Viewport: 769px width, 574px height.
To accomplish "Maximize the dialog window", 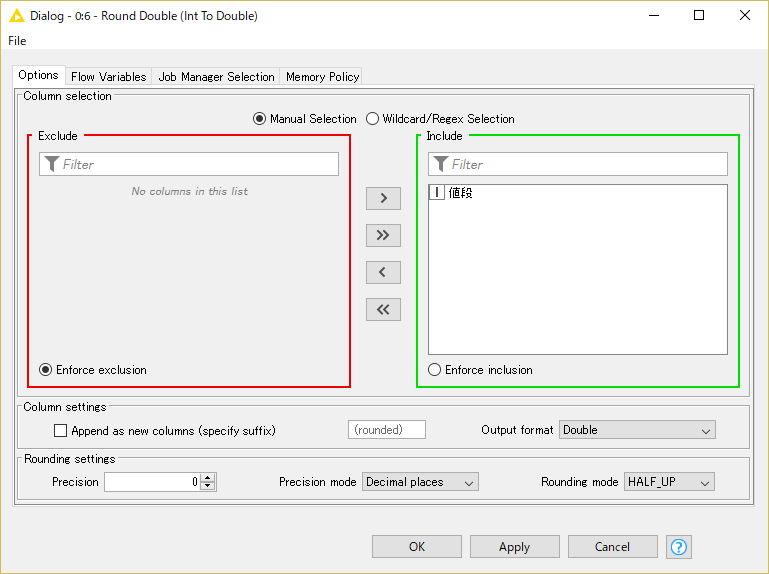I will [699, 16].
